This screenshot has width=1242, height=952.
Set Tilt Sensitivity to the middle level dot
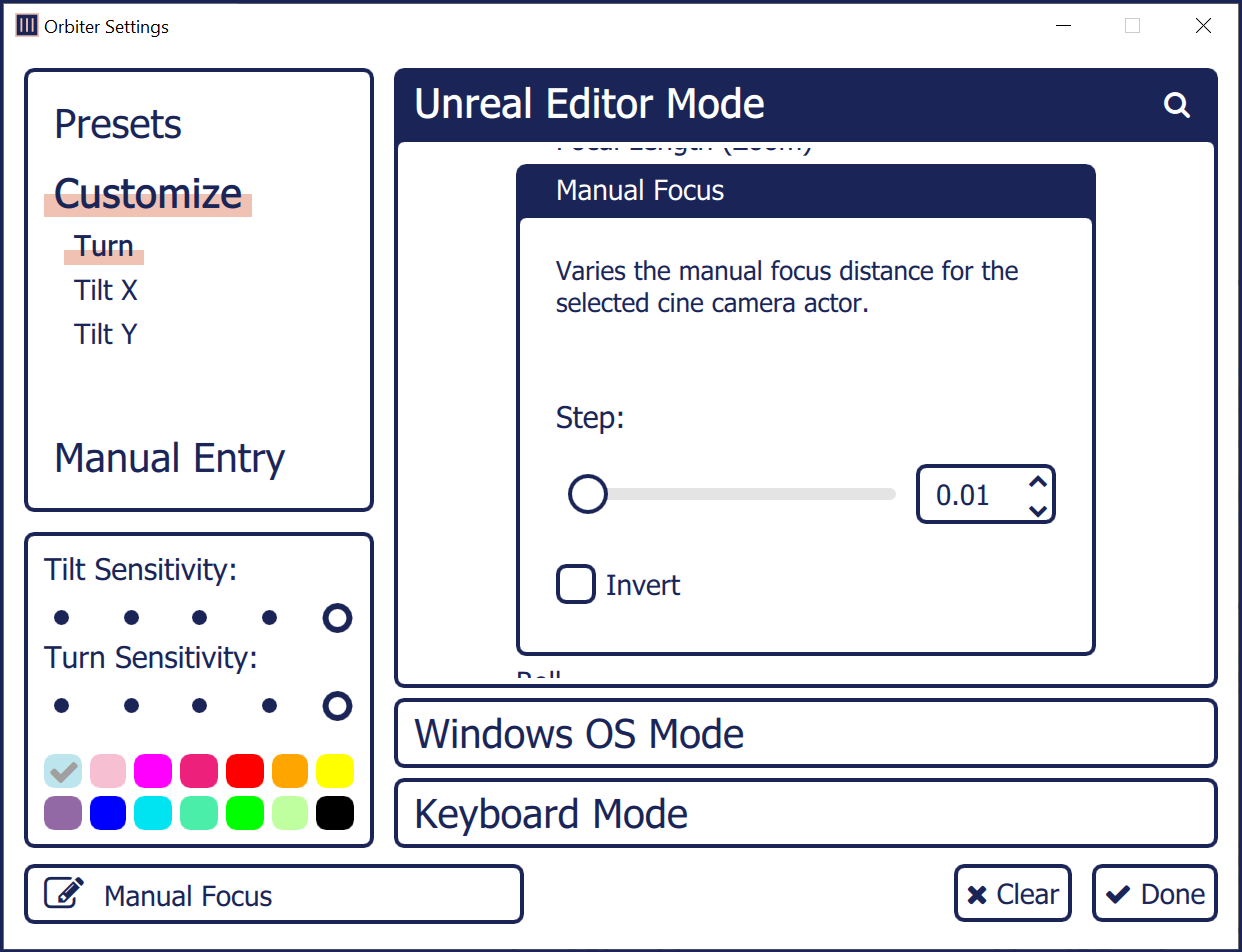(x=200, y=618)
